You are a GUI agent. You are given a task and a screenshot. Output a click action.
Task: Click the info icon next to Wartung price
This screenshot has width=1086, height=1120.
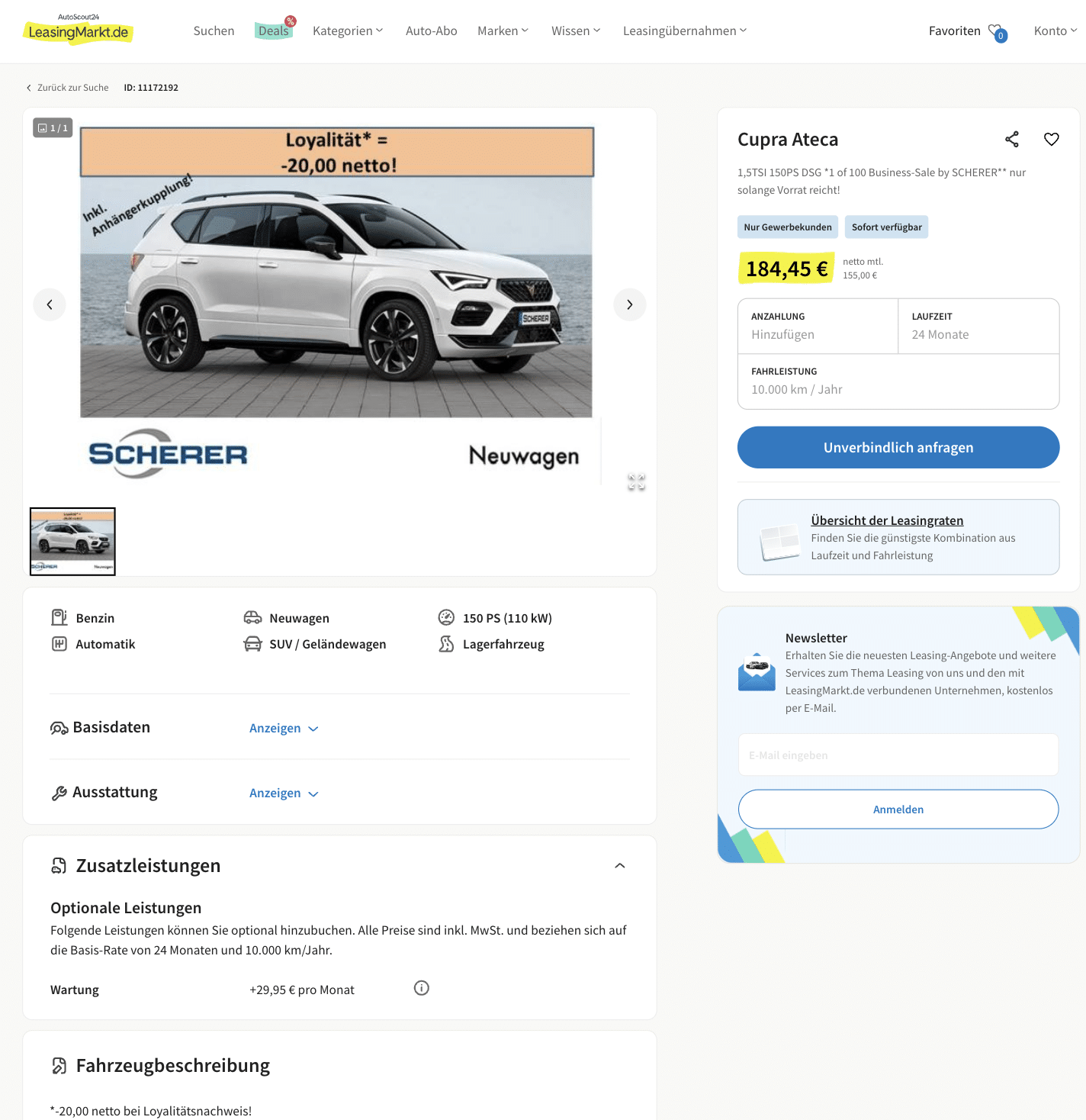tap(422, 988)
